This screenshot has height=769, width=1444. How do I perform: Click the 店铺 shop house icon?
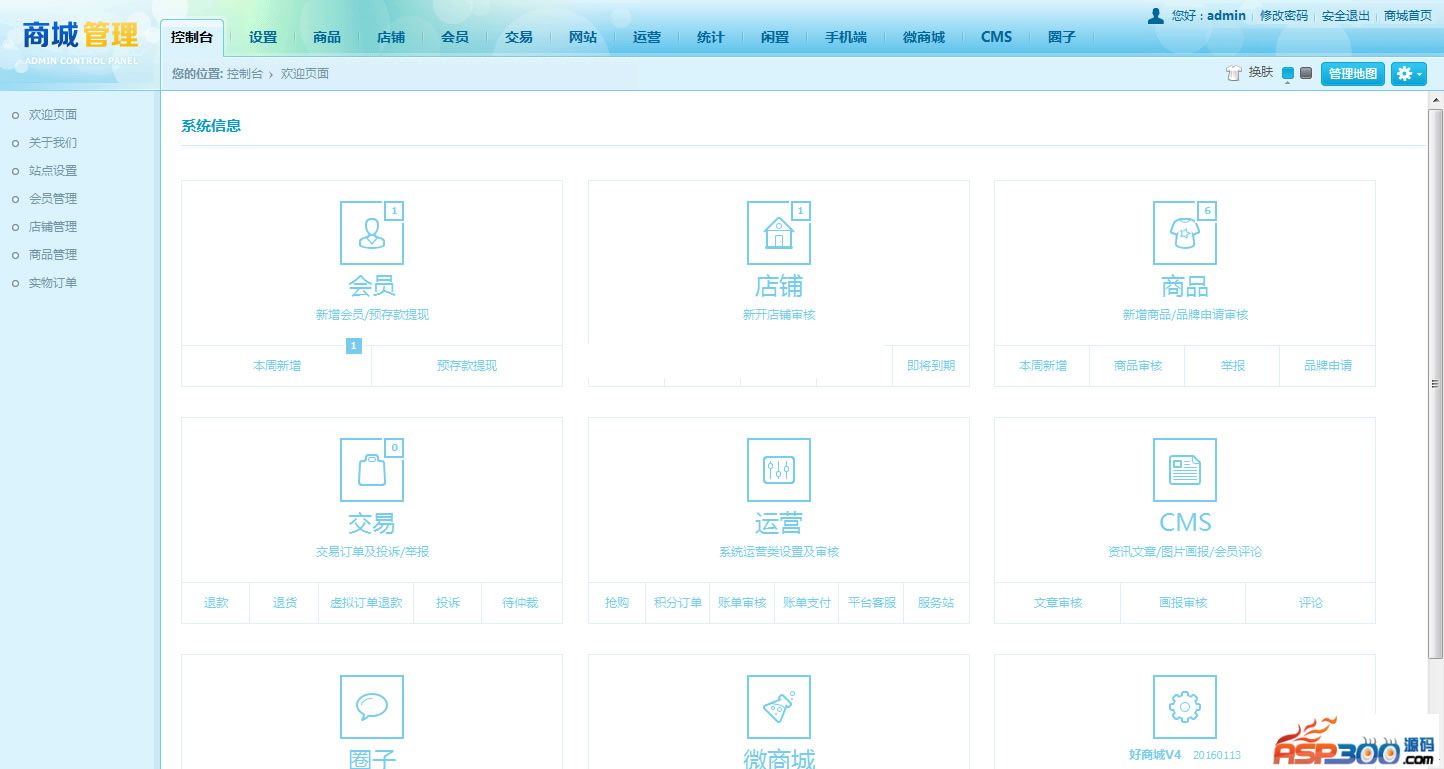(x=778, y=232)
